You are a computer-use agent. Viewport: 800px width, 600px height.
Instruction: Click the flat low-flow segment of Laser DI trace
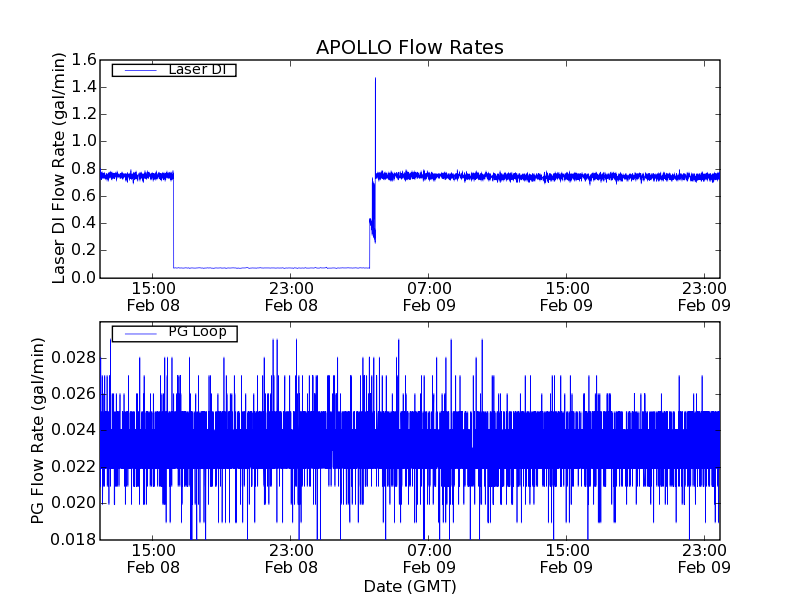[270, 267]
